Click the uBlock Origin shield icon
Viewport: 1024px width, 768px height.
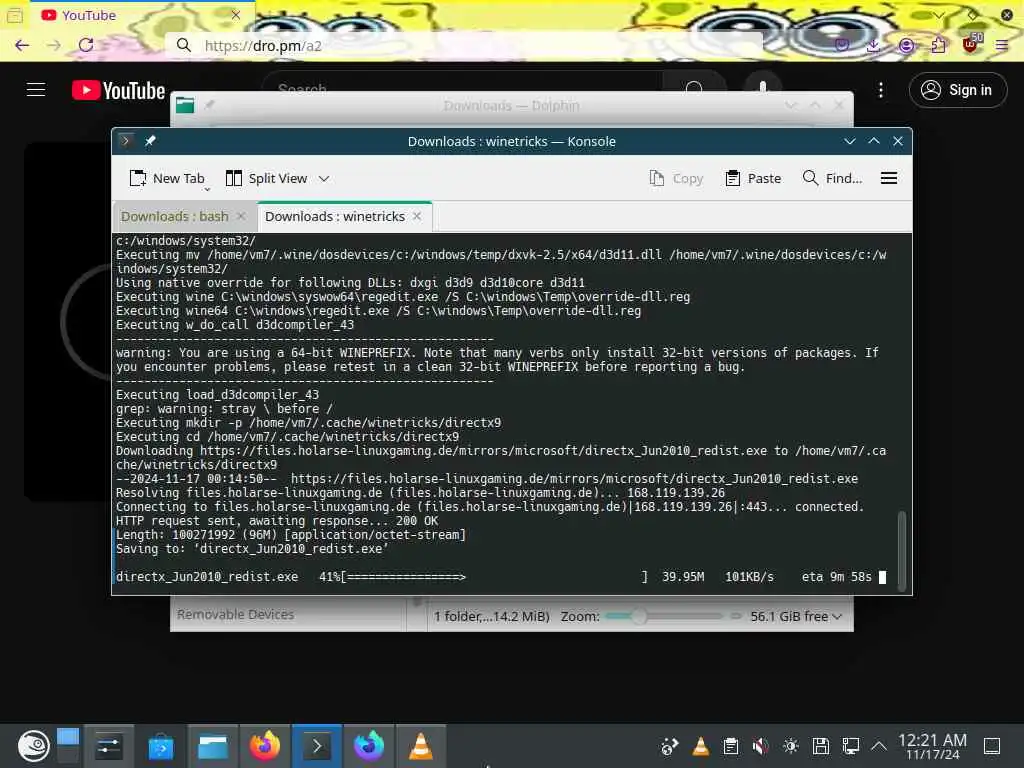click(x=970, y=45)
